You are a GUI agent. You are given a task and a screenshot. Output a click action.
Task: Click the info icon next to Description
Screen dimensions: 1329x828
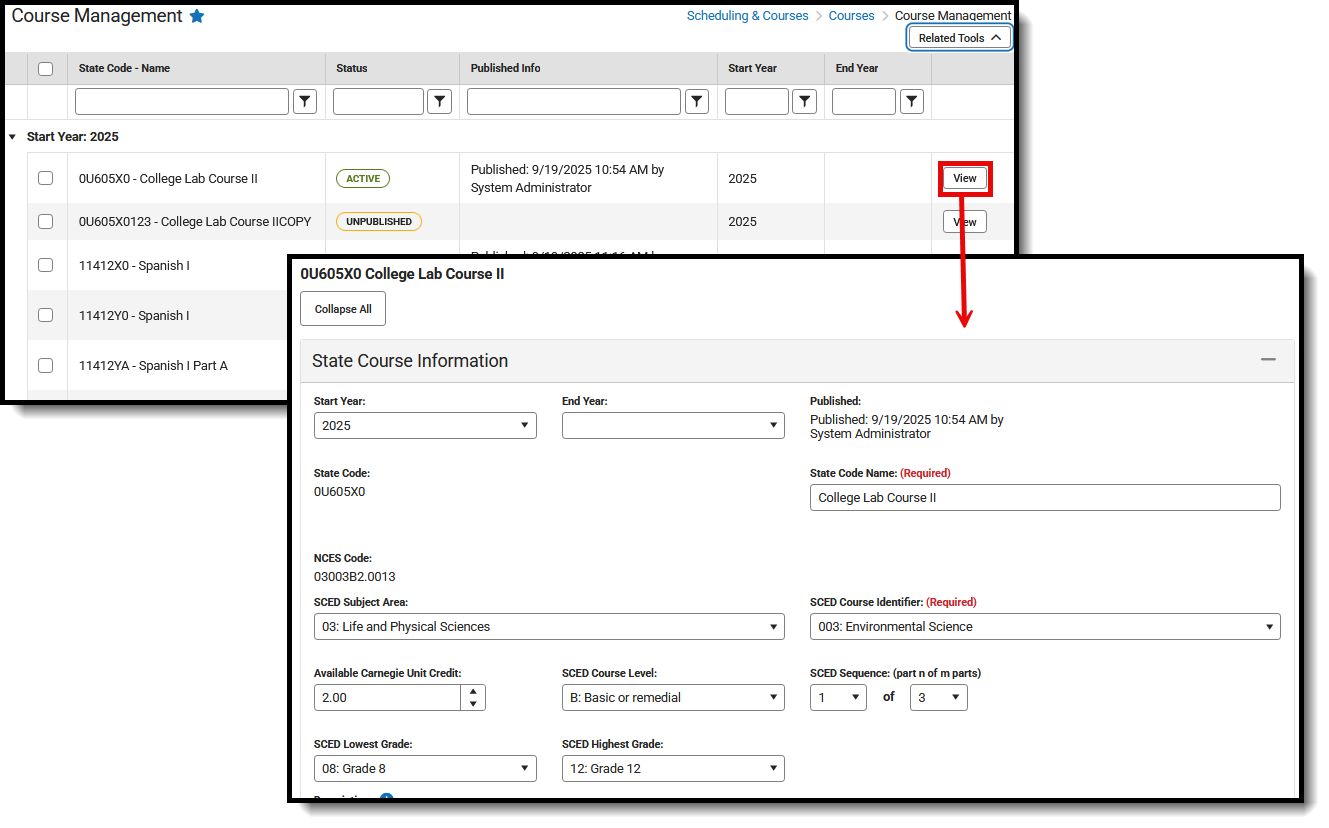[385, 800]
